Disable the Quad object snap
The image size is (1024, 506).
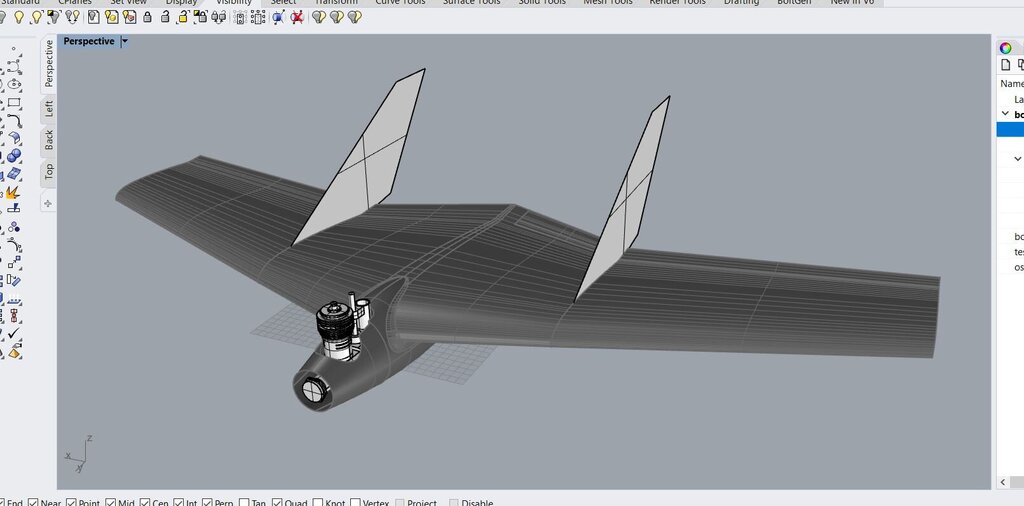pyautogui.click(x=275, y=503)
